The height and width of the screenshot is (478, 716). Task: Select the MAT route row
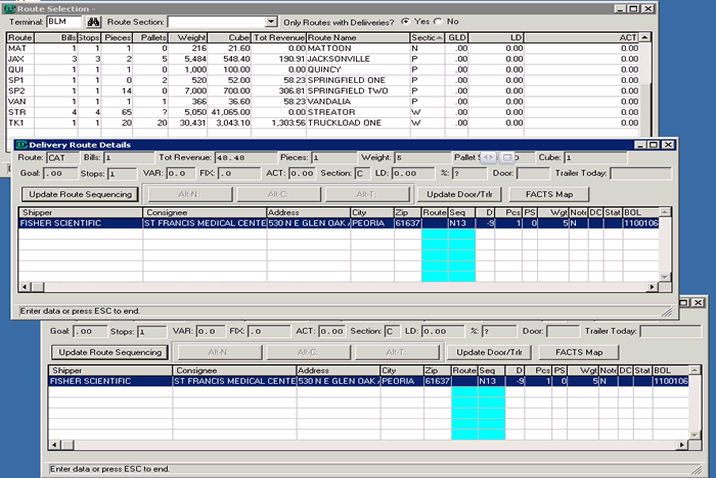point(323,48)
